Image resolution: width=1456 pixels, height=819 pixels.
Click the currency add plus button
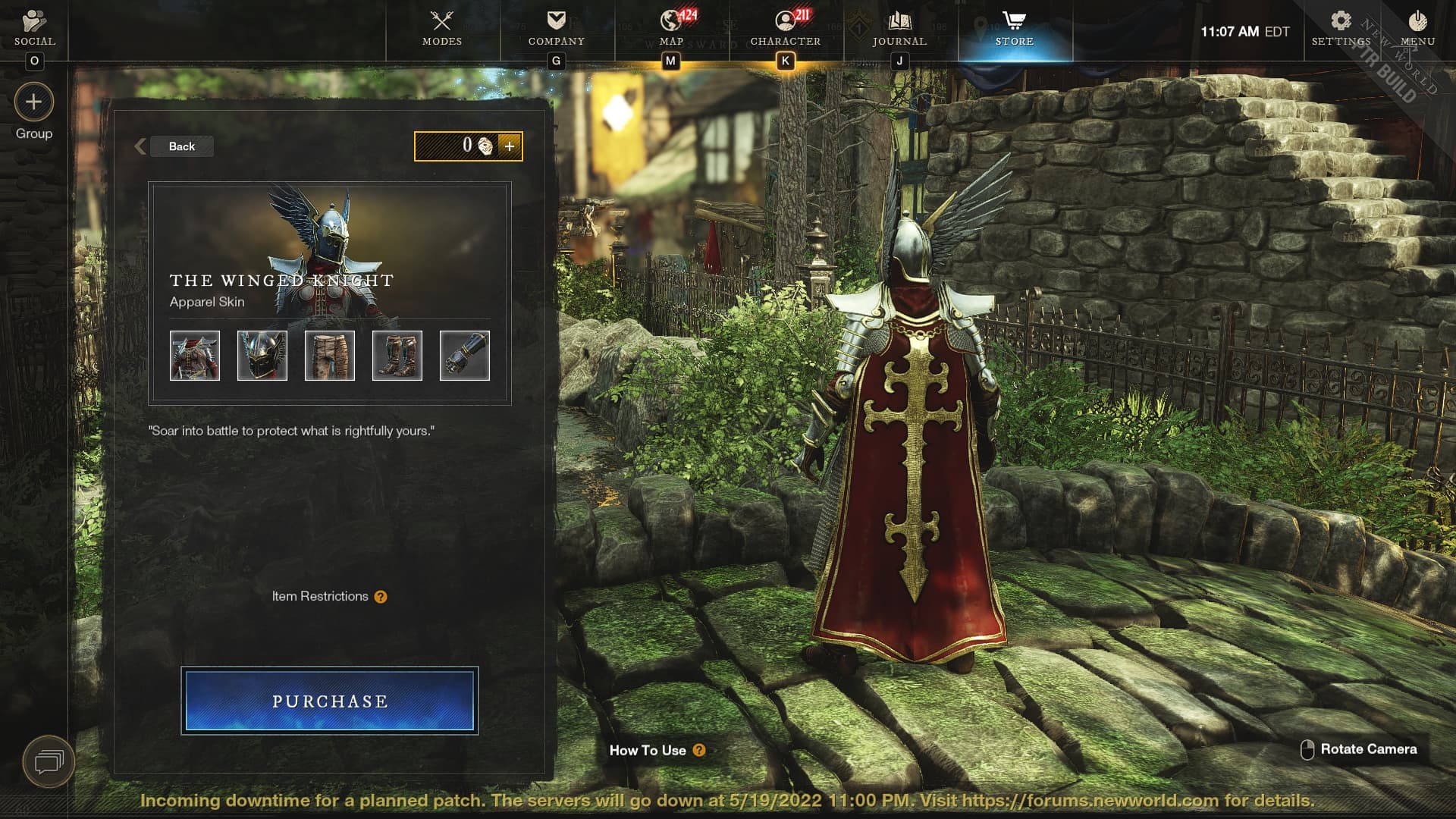coord(510,146)
